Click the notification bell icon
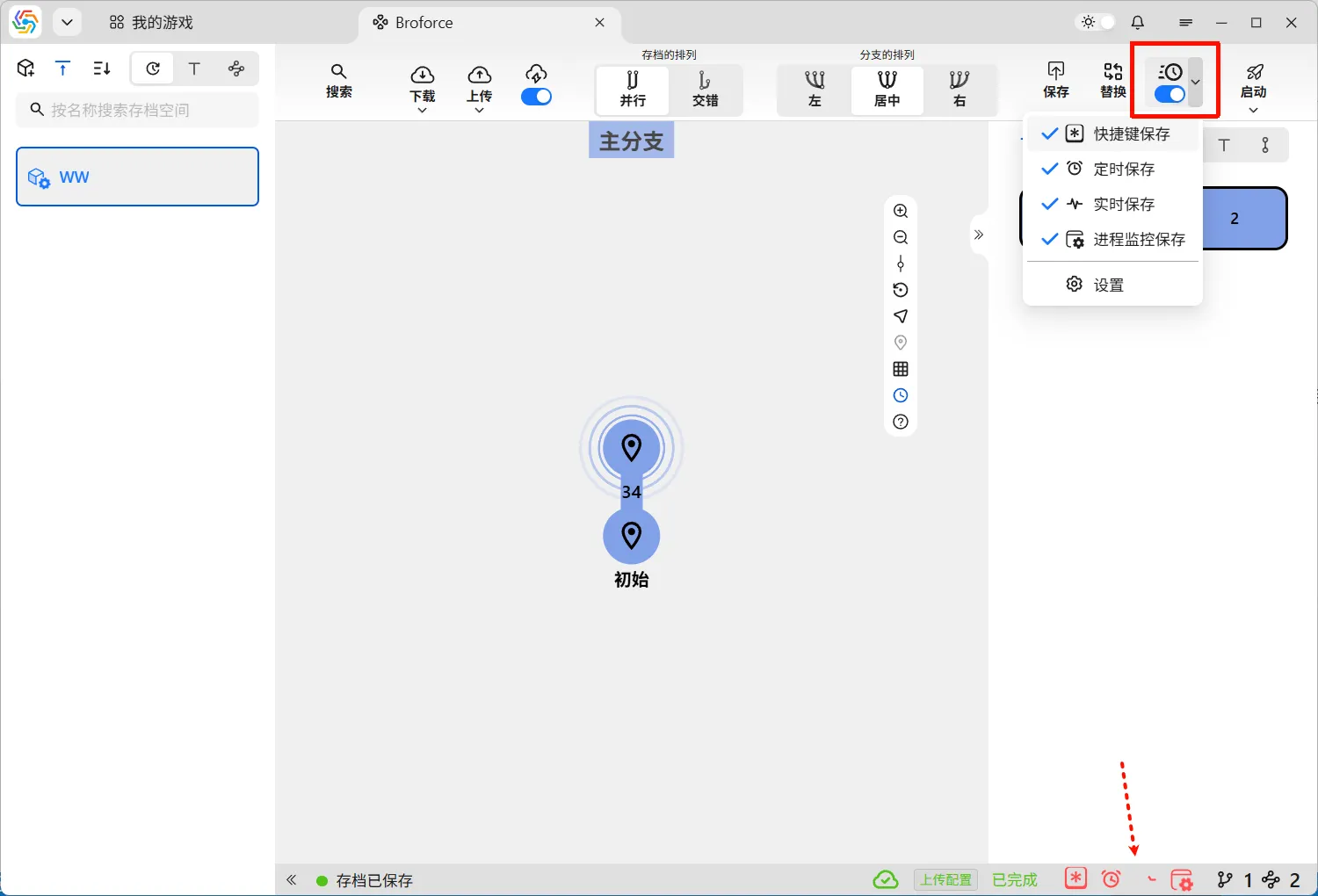The image size is (1318, 896). coord(1138,22)
